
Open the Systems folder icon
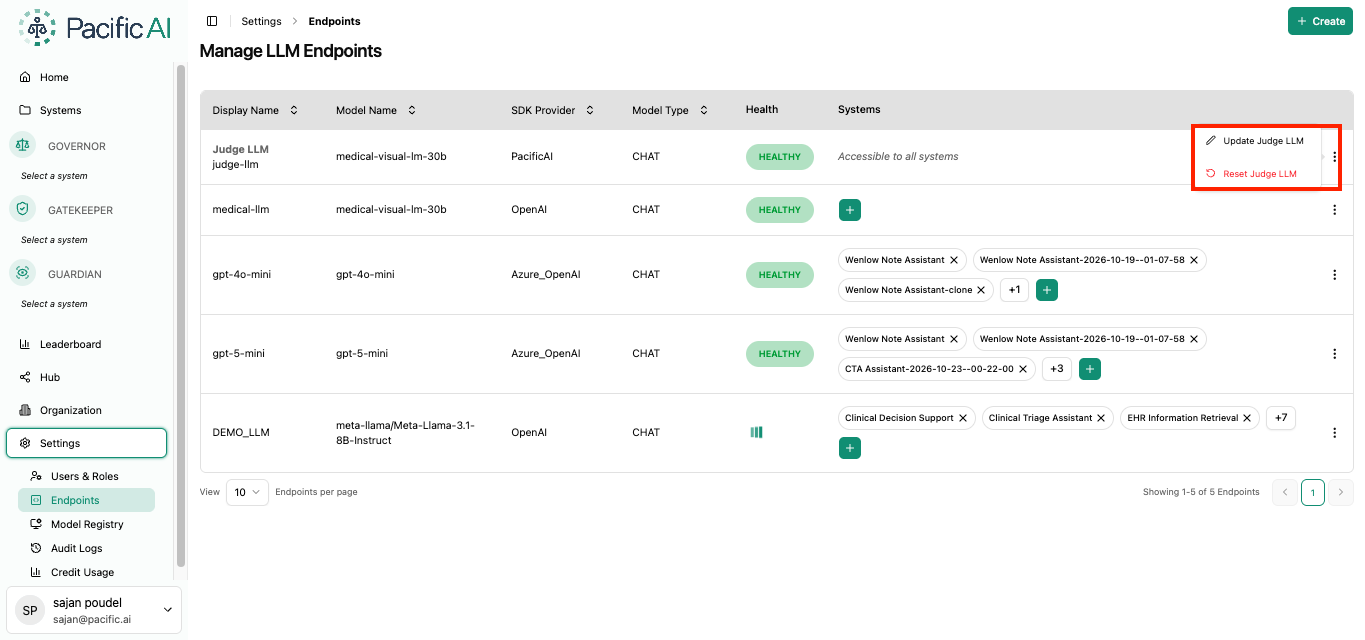[x=25, y=110]
